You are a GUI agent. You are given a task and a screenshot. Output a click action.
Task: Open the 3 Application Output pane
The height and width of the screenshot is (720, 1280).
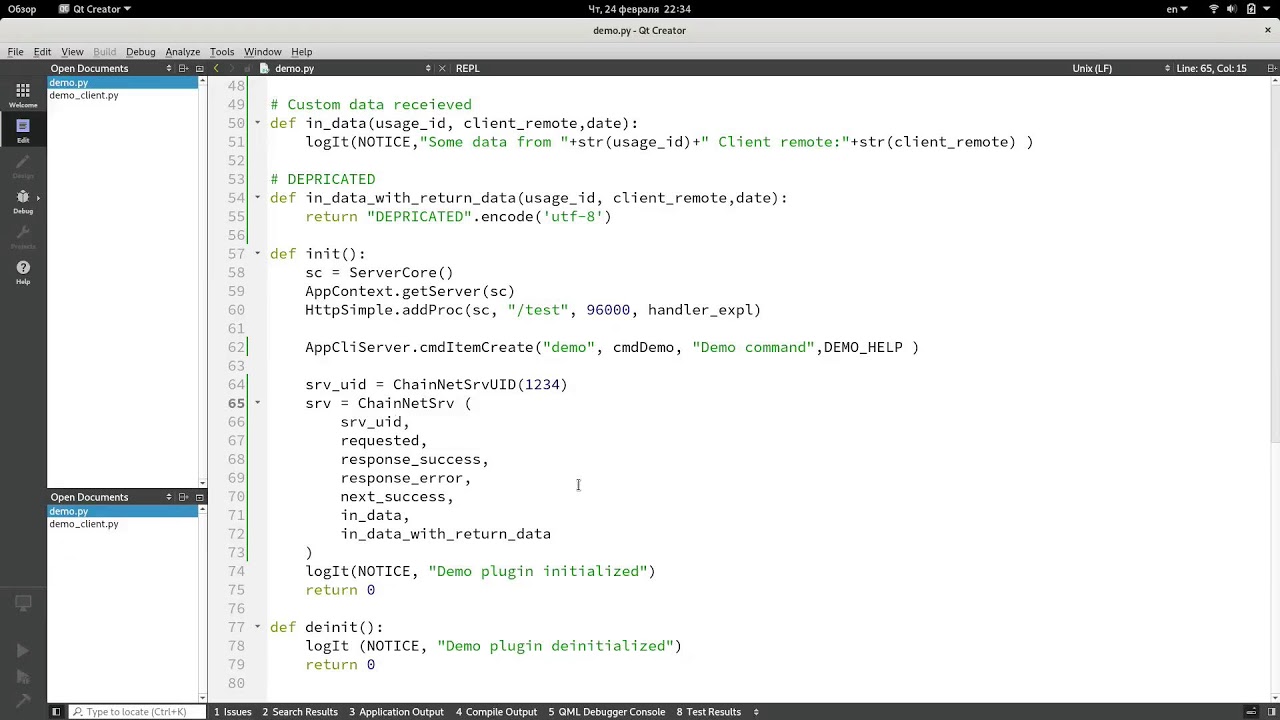pos(396,712)
